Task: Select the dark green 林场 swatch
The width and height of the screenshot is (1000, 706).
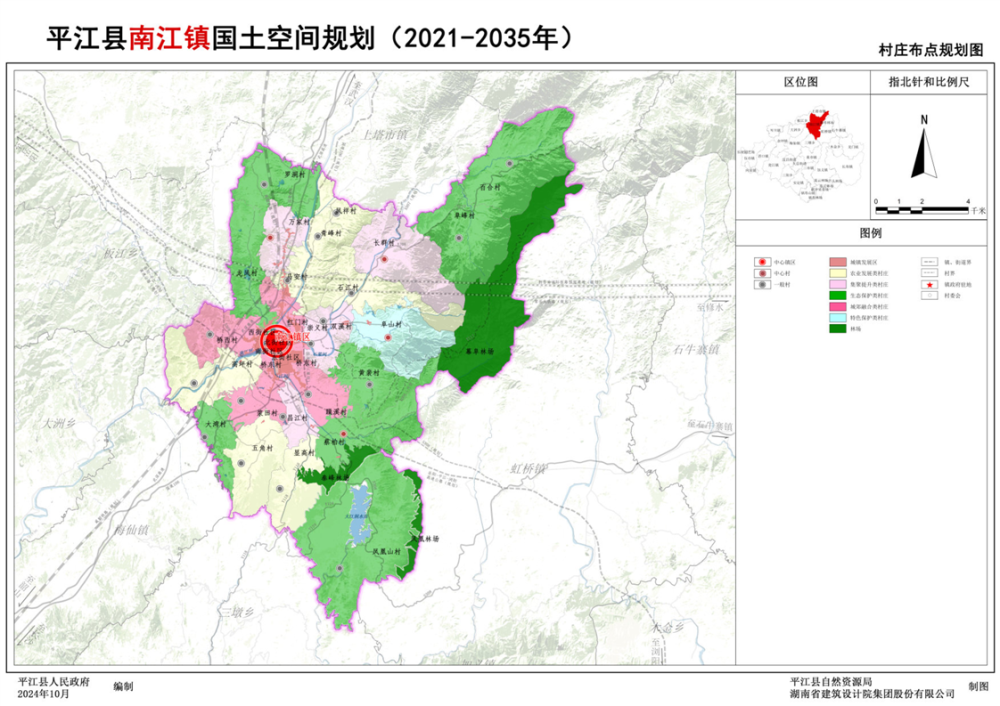Action: (x=838, y=329)
